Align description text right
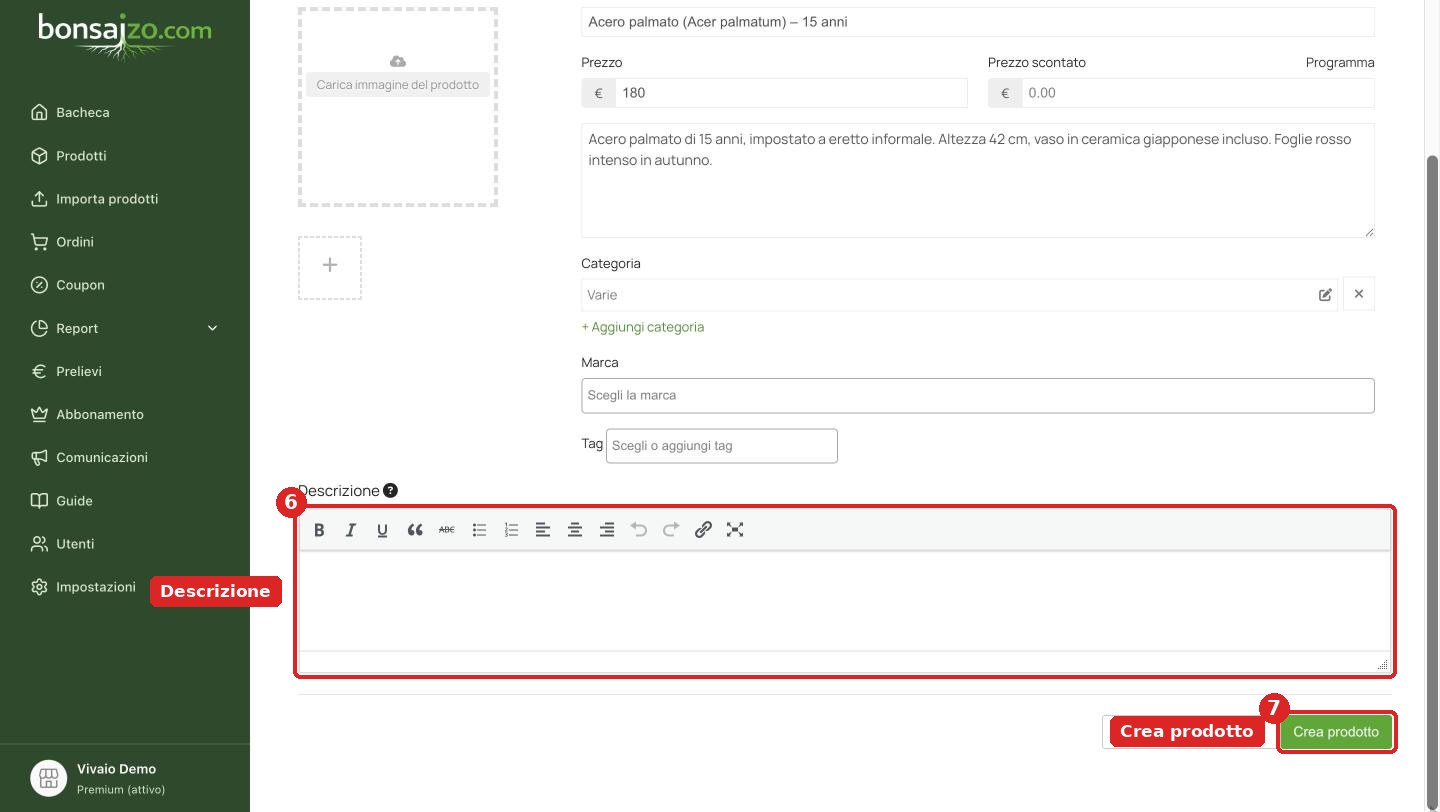The height and width of the screenshot is (812, 1440). 607,530
